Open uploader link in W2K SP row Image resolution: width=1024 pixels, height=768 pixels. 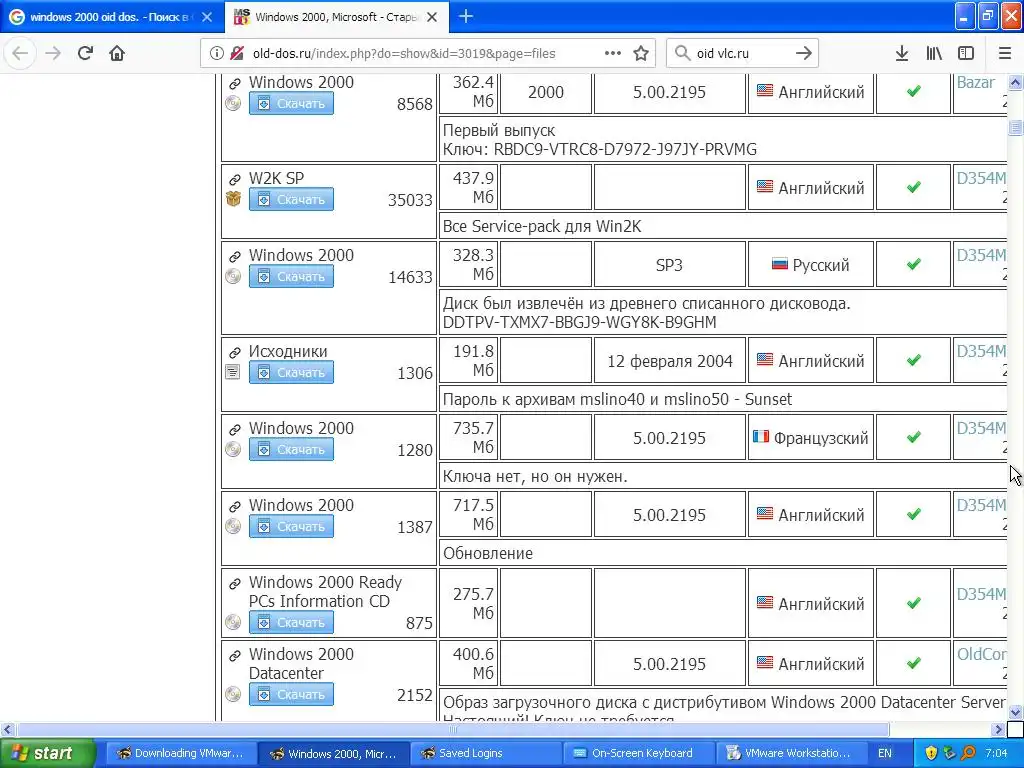[981, 178]
